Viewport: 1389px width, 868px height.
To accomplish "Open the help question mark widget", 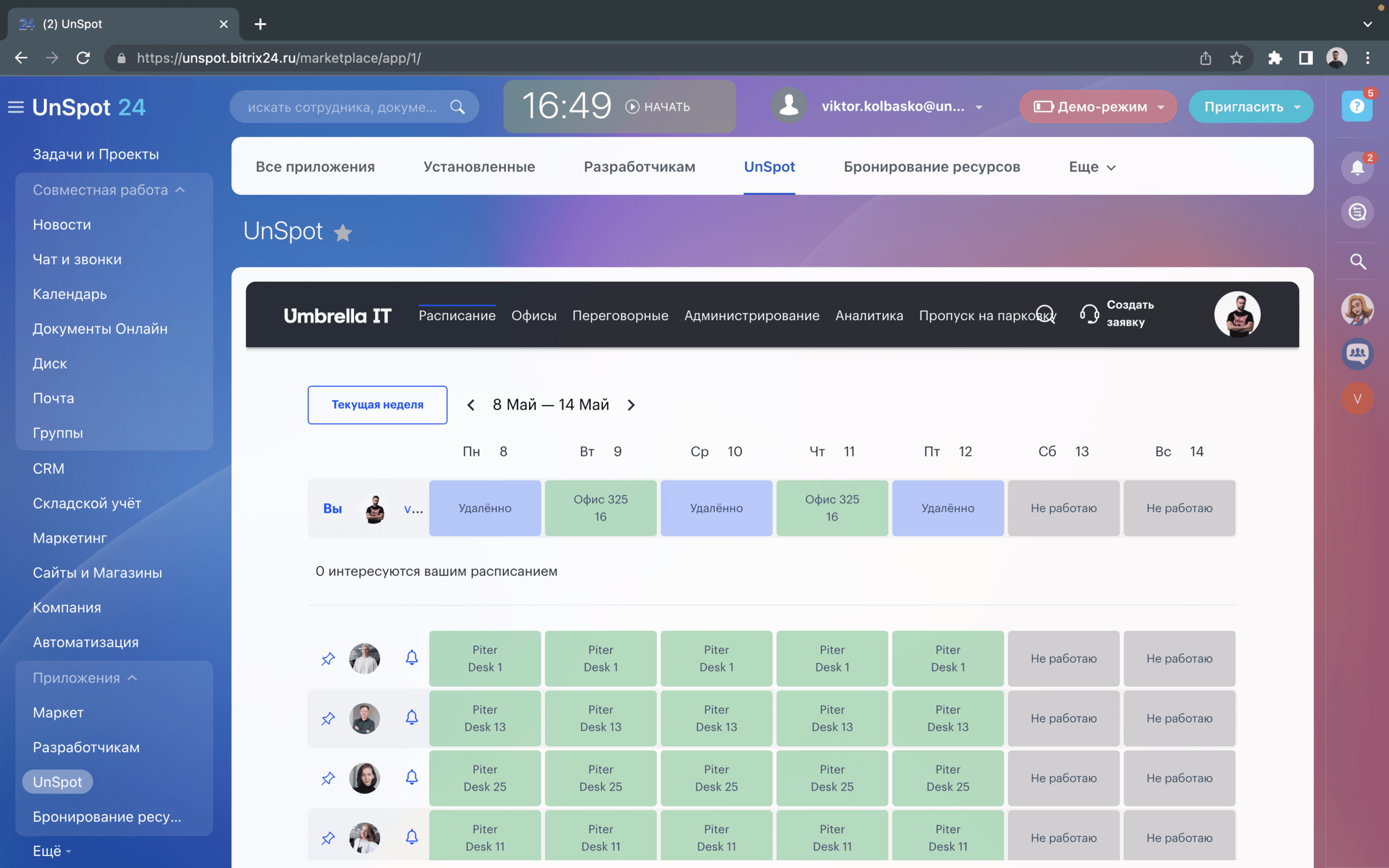I will (1356, 106).
